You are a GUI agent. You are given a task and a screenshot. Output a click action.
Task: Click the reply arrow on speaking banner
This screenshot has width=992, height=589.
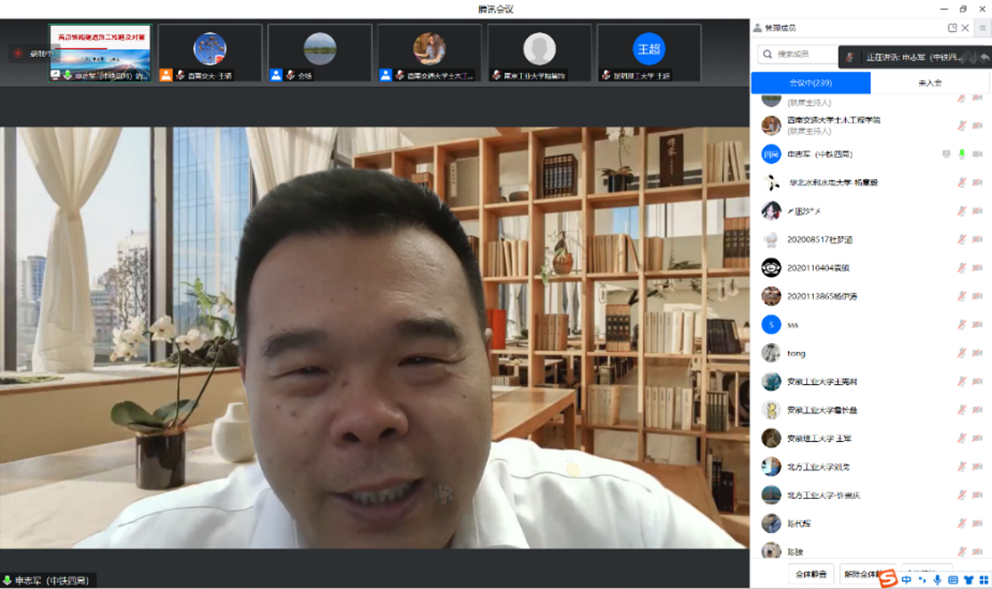(x=984, y=57)
